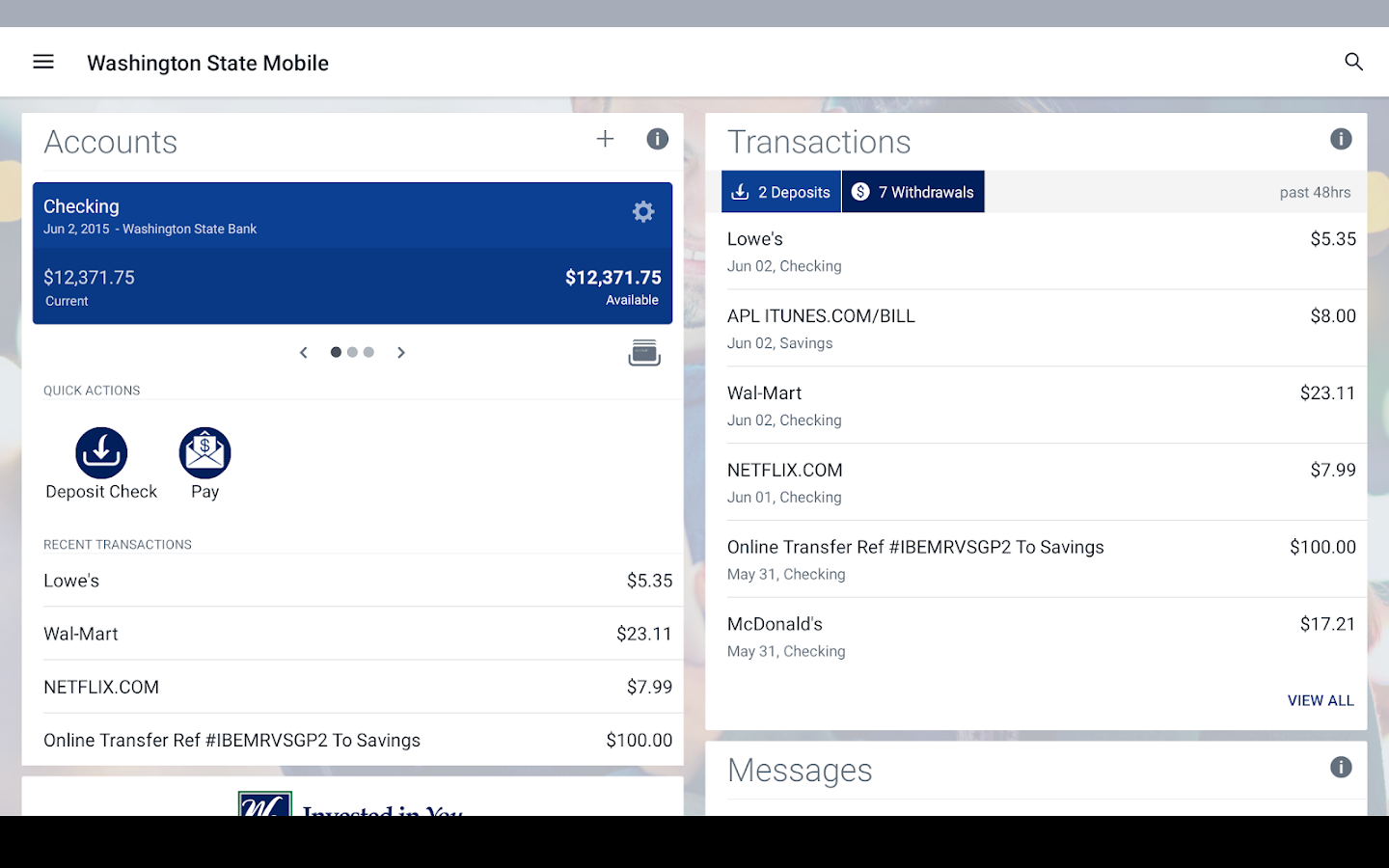This screenshot has height=868, width=1389.
Task: Click the Accounts panel heading
Action: tap(111, 142)
